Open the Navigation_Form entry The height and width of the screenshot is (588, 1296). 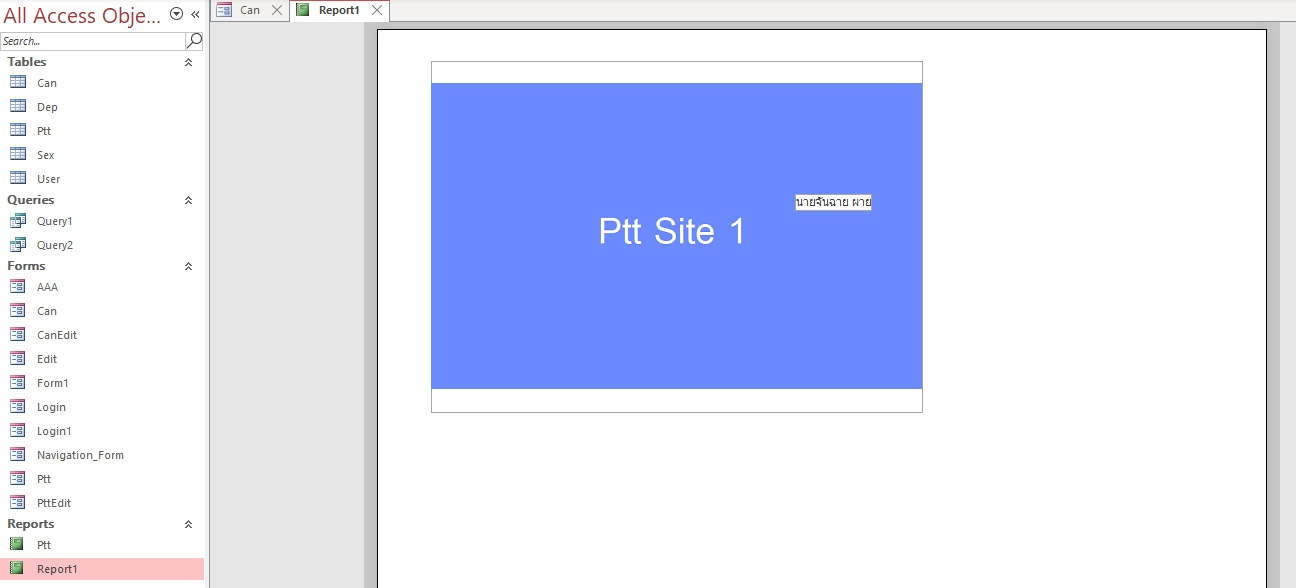click(102, 455)
